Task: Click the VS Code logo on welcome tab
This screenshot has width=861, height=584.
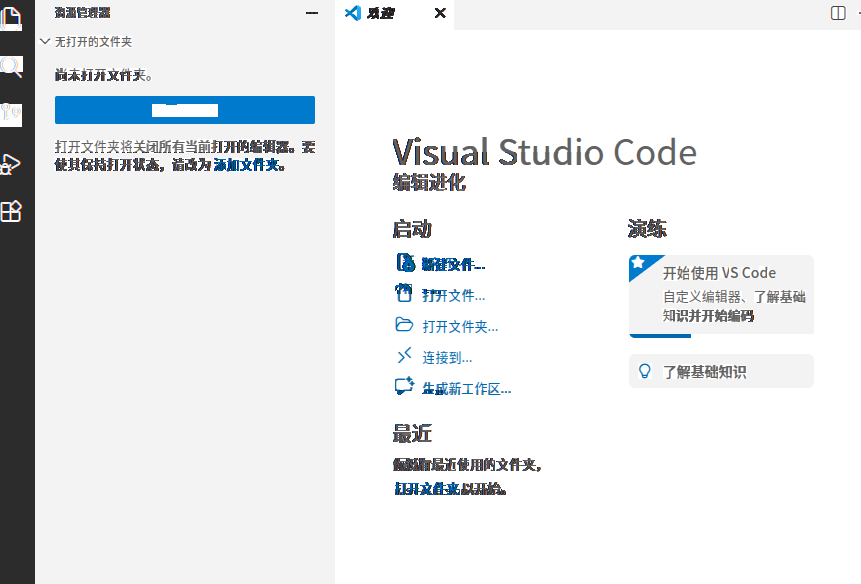Action: coord(353,13)
